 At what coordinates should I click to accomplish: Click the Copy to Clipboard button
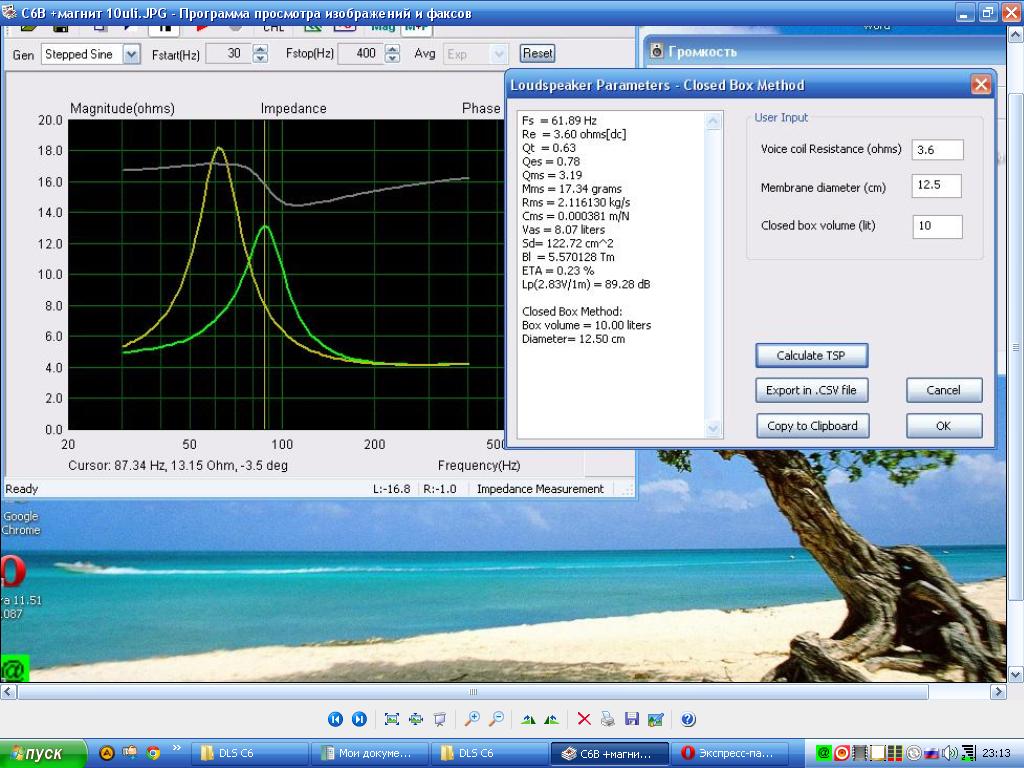(x=813, y=426)
